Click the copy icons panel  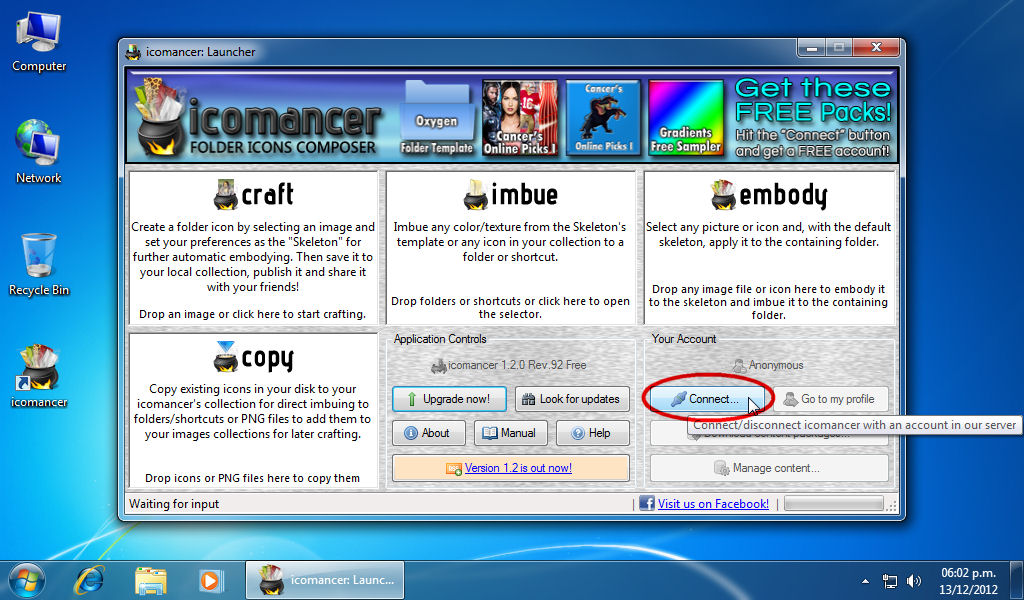click(x=253, y=411)
